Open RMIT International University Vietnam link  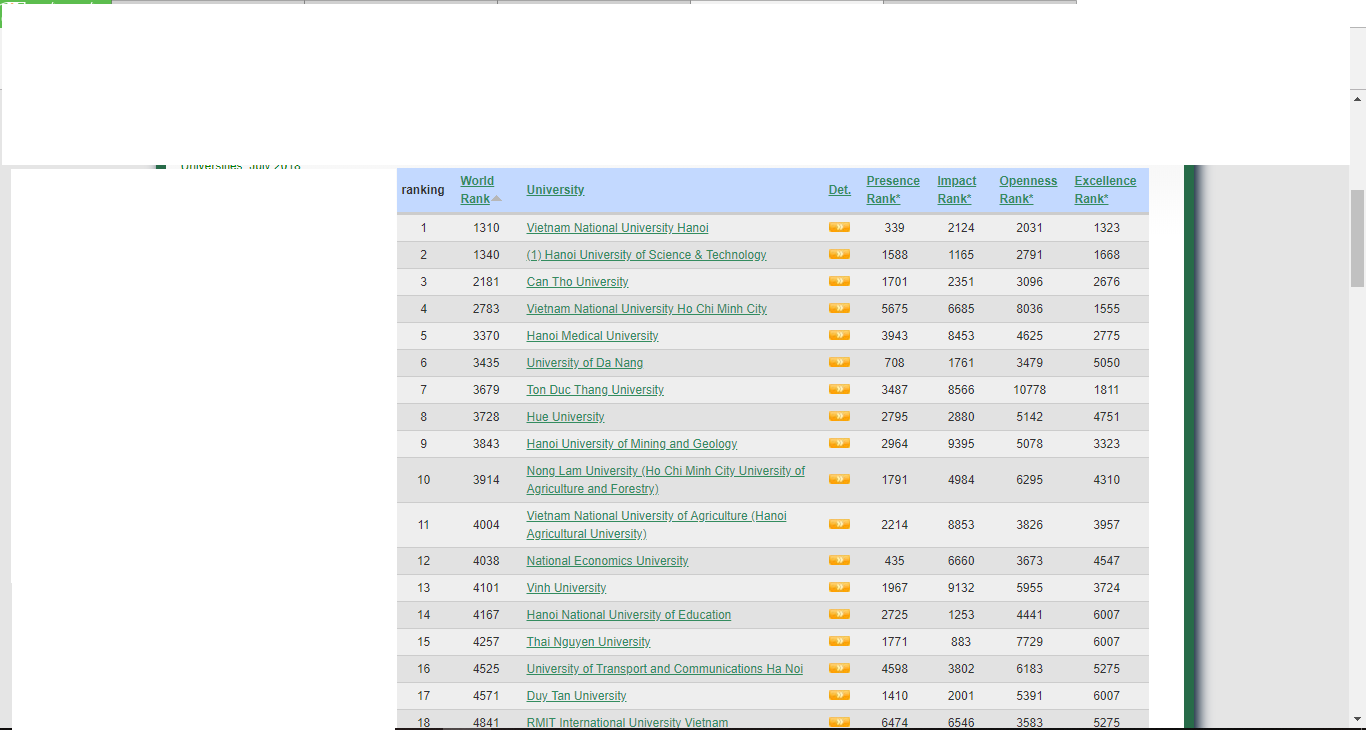coord(627,723)
